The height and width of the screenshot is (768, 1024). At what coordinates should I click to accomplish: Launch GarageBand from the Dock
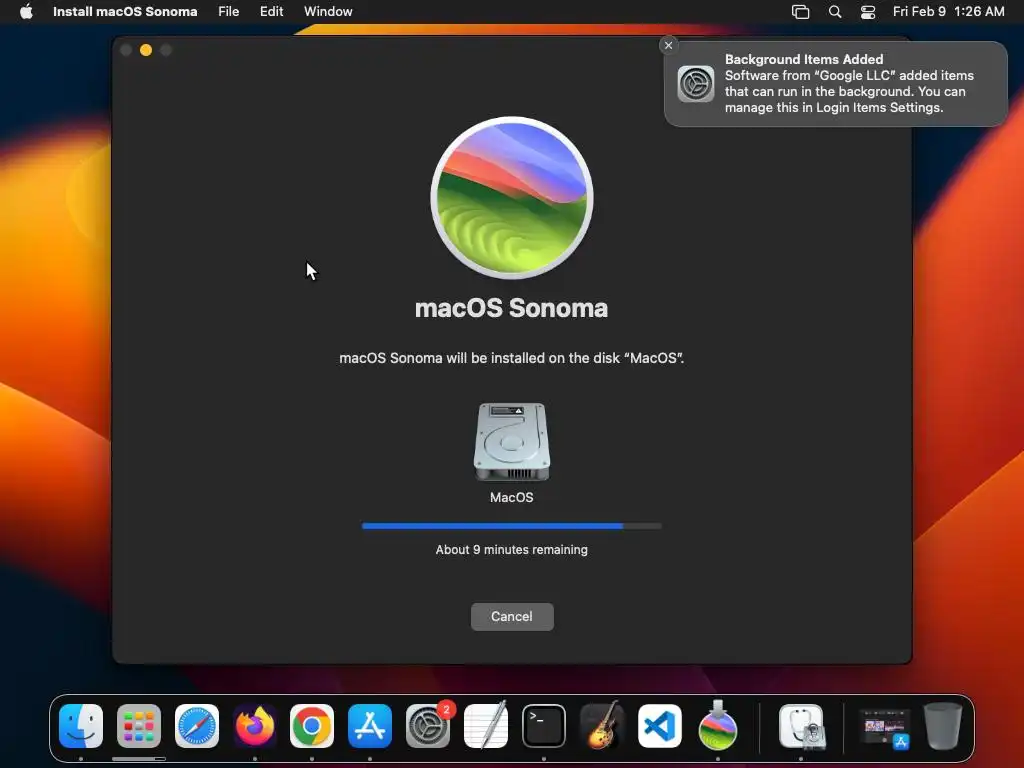[x=601, y=726]
